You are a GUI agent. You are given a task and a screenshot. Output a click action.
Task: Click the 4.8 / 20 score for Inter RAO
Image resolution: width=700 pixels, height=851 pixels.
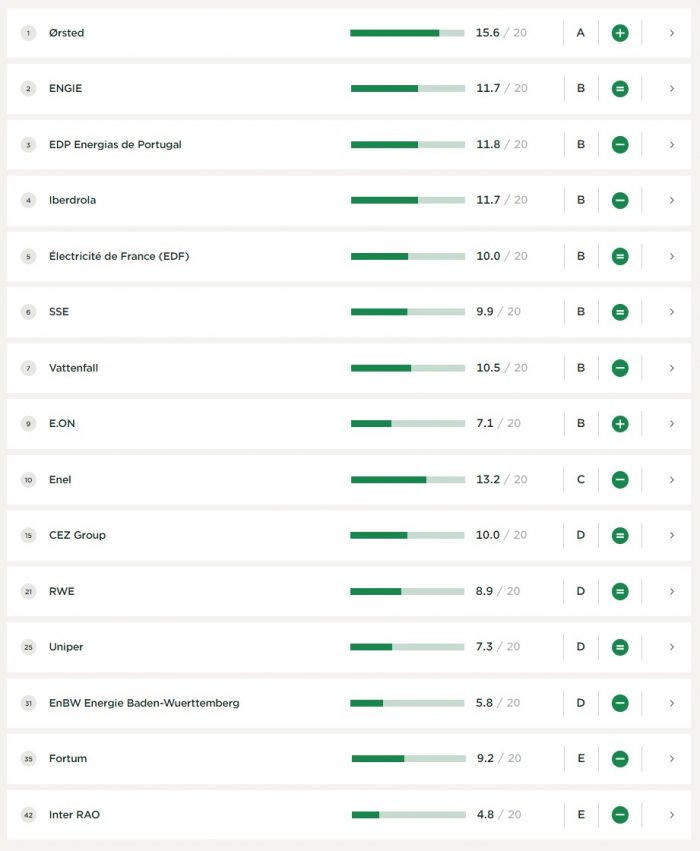pyautogui.click(x=498, y=815)
